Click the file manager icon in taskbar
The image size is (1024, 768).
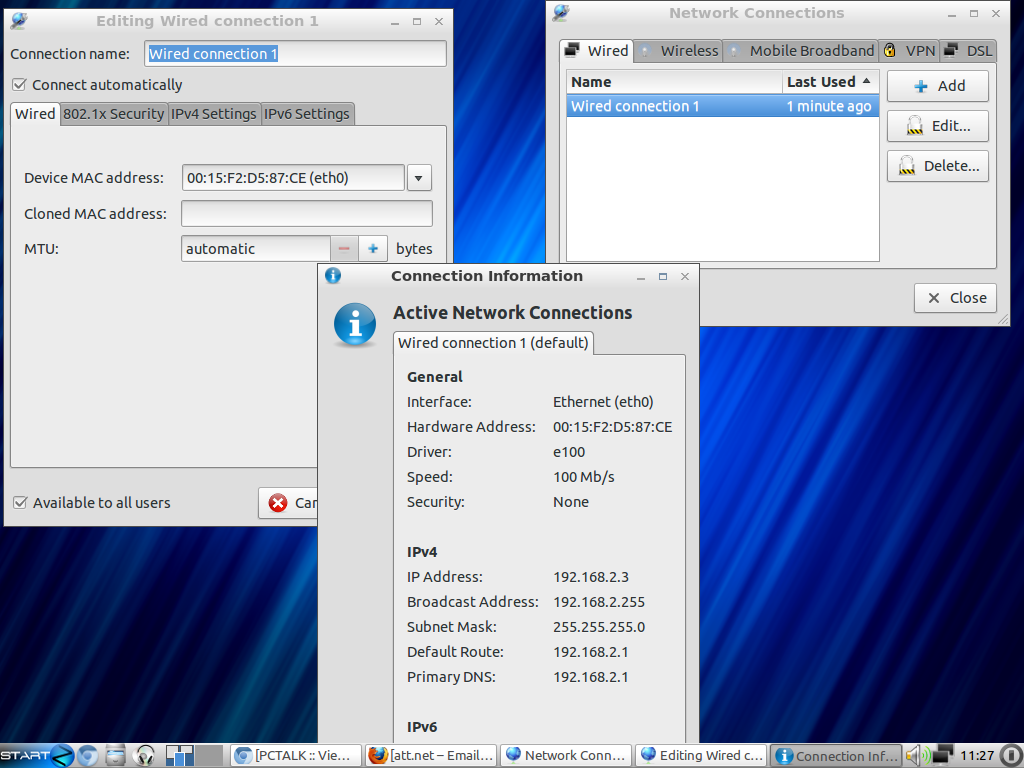point(116,755)
